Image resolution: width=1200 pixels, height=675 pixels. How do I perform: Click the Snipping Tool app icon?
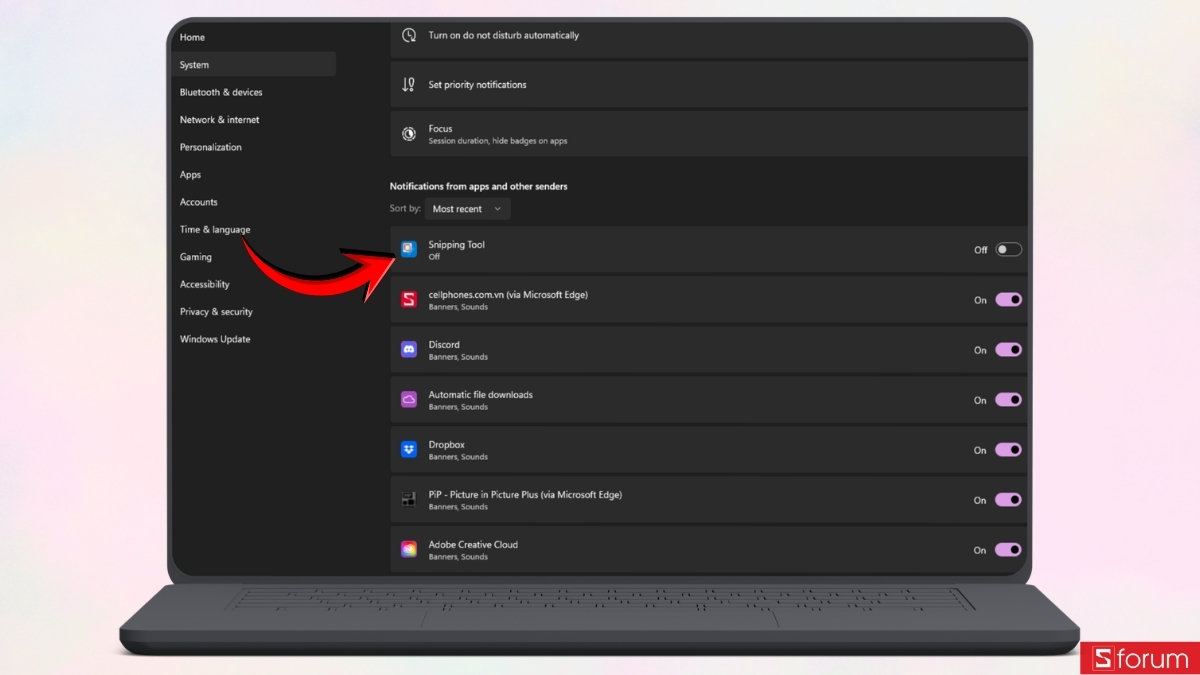(x=408, y=249)
